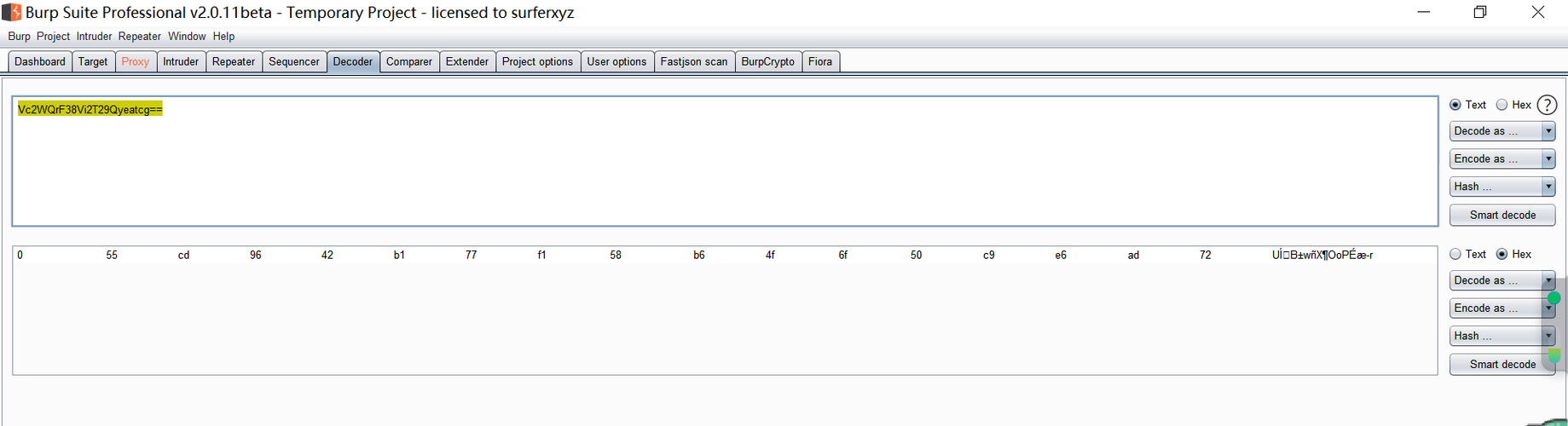Open the User options tab
This screenshot has height=426, width=1568.
tap(617, 61)
